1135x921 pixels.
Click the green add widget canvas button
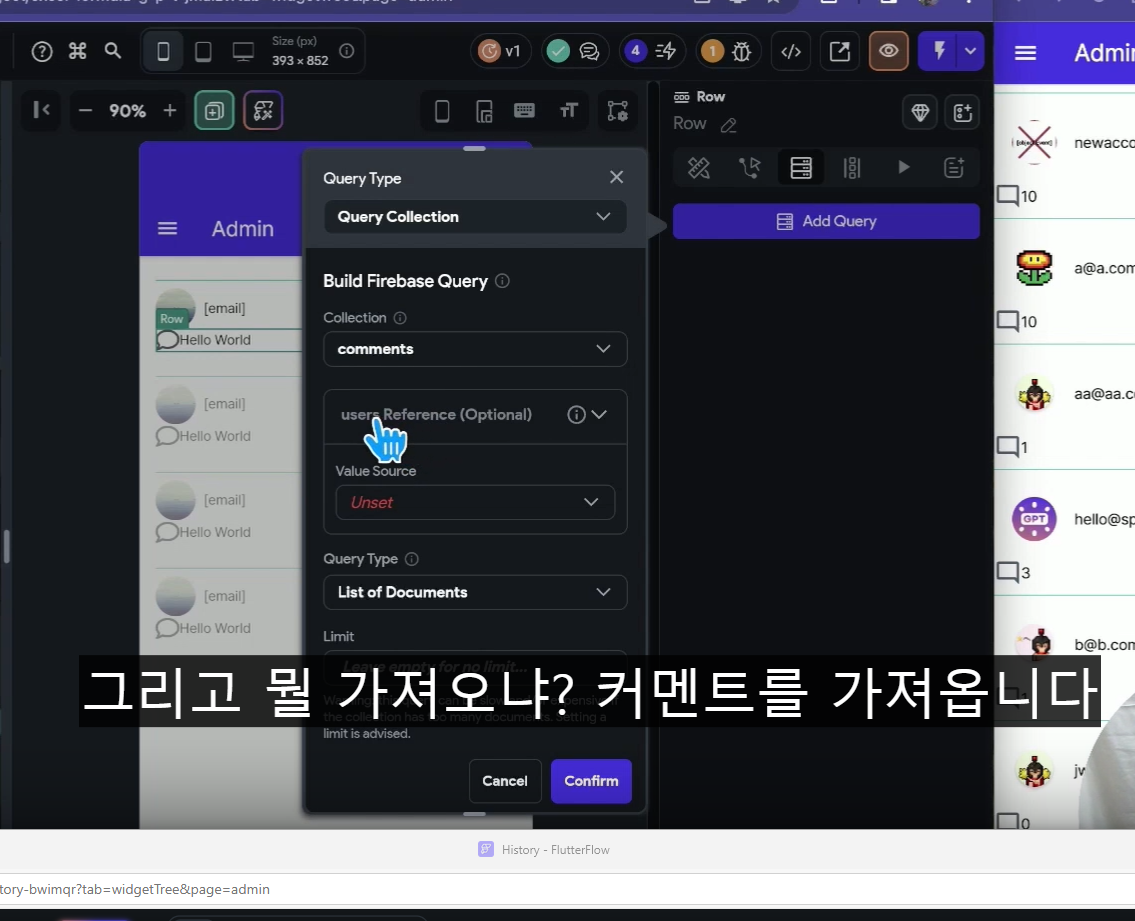[214, 111]
